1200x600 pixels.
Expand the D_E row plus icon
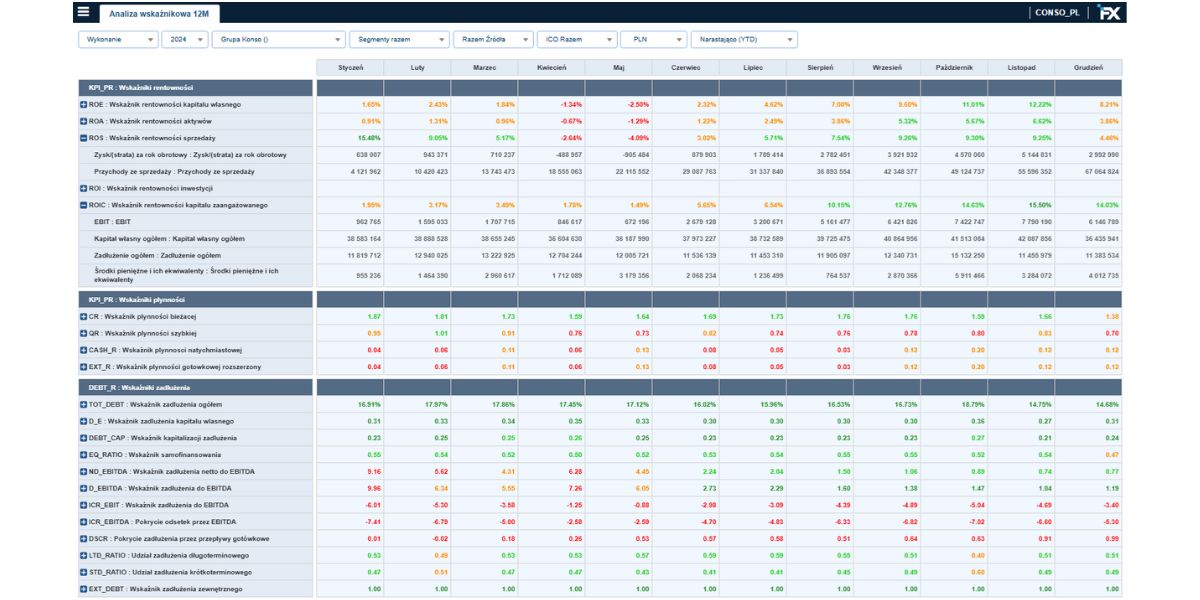[x=84, y=421]
